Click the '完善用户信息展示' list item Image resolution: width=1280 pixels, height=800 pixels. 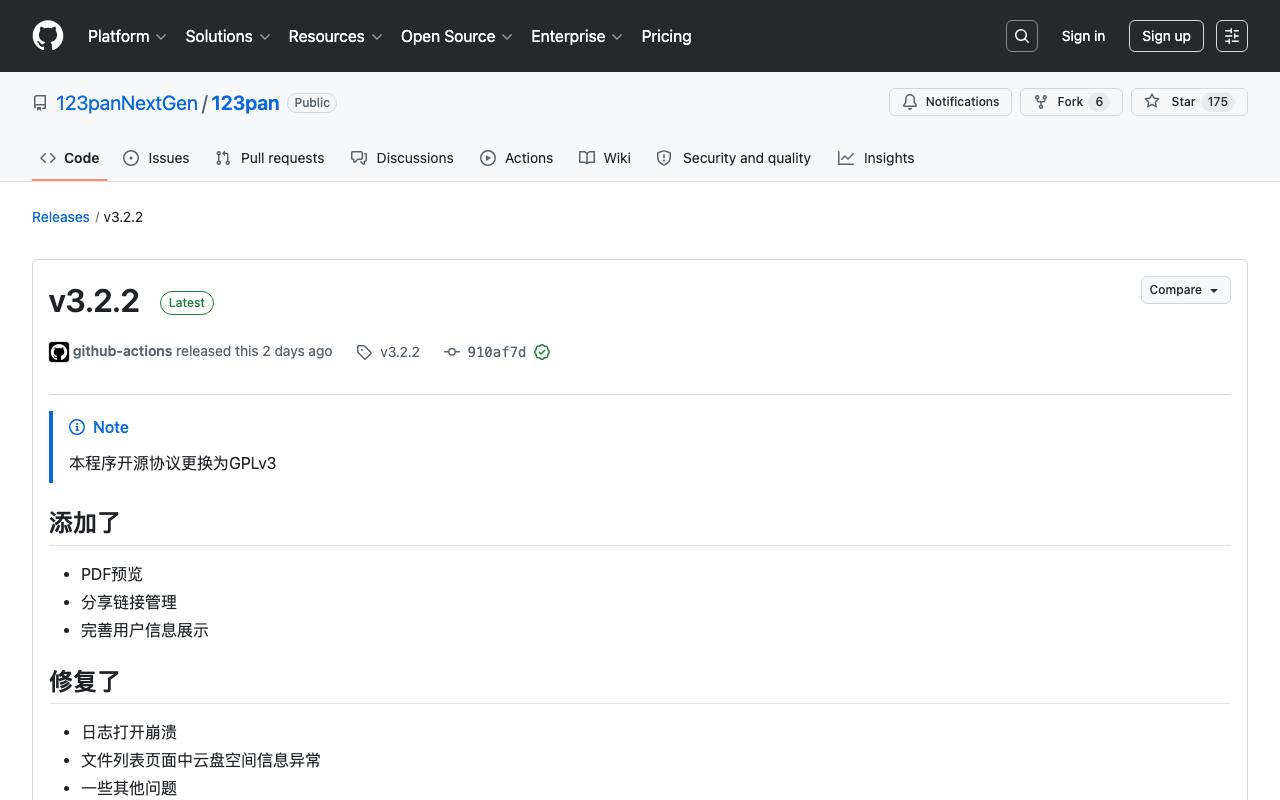pos(145,630)
